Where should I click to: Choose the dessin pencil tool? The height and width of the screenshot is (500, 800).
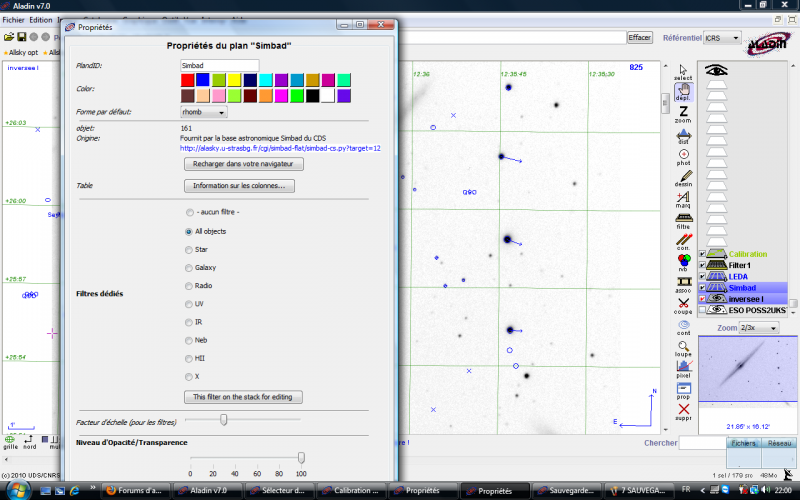(683, 178)
